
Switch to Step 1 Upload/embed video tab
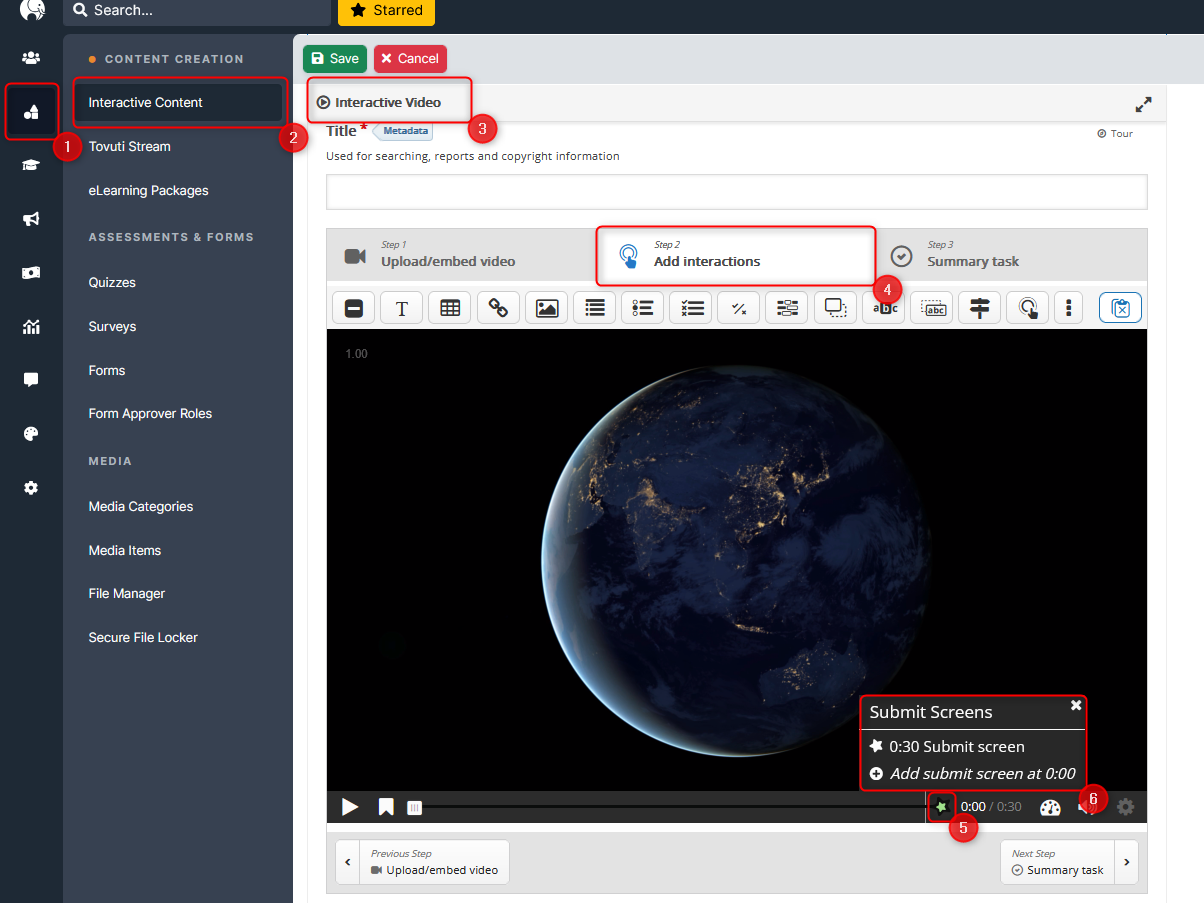click(x=447, y=255)
